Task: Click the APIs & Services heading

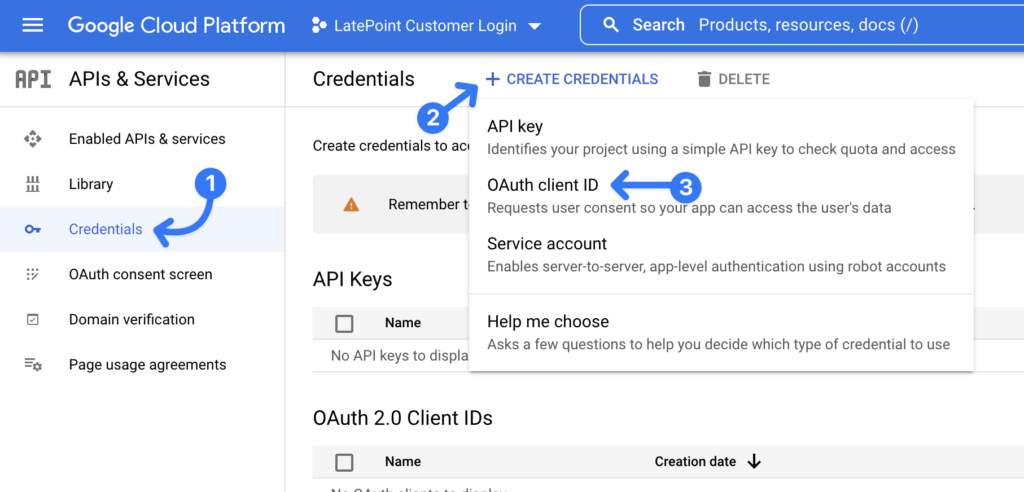Action: [x=139, y=79]
